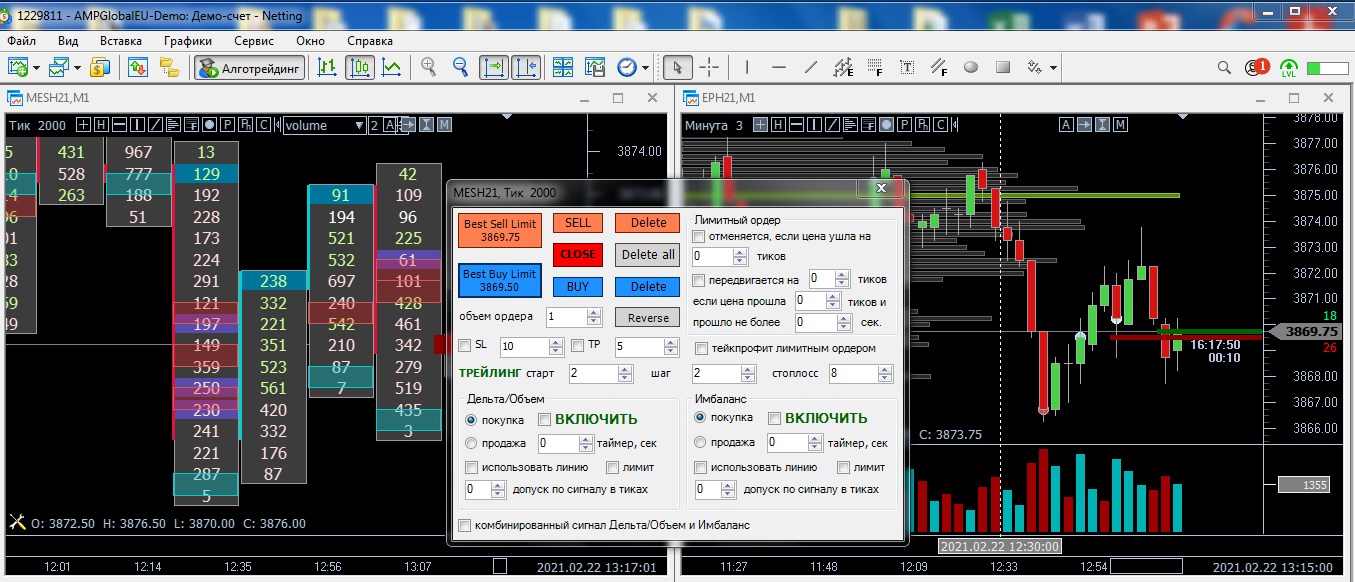Select the crosshair cursor tool
Image resolution: width=1355 pixels, height=582 pixels.
tap(709, 68)
